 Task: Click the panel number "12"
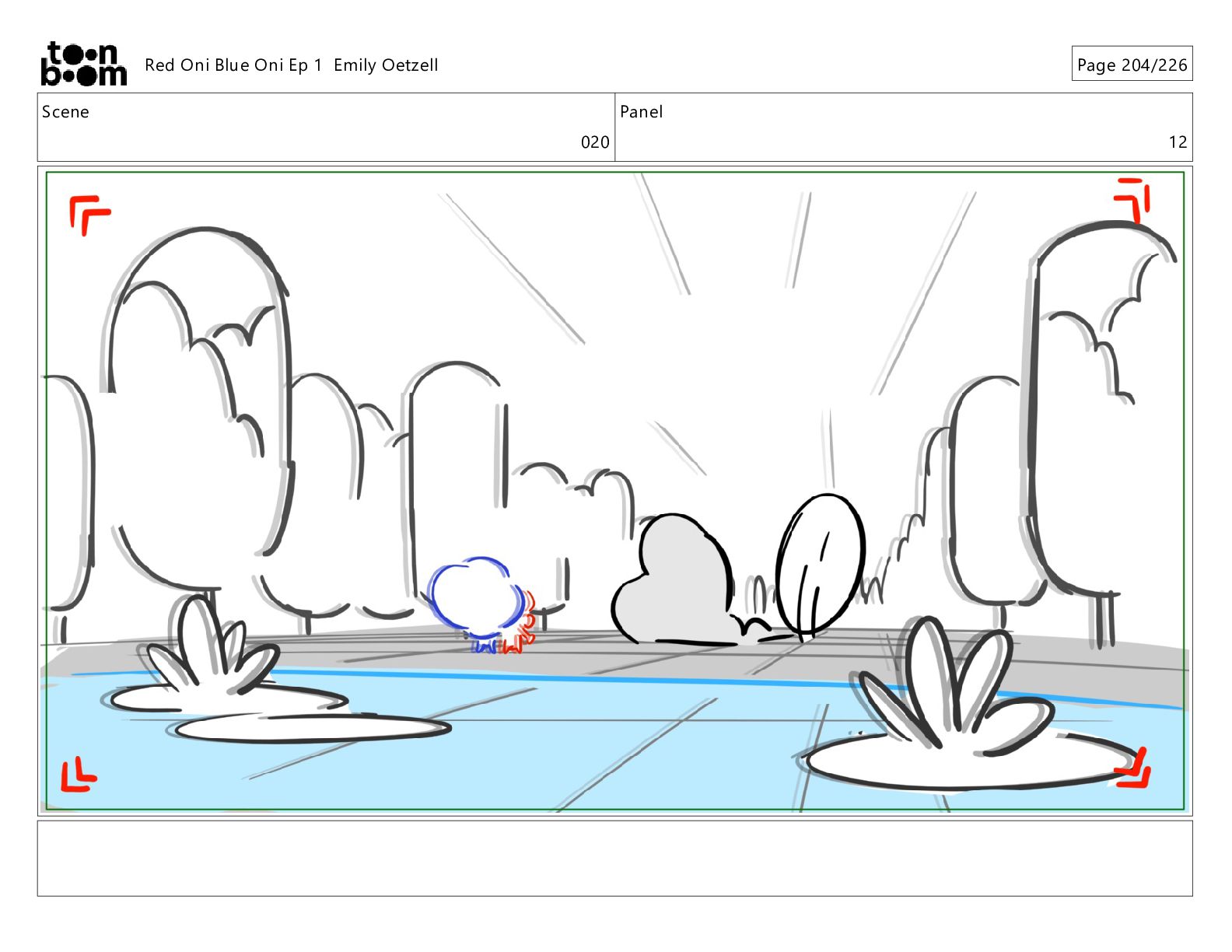click(x=1178, y=142)
